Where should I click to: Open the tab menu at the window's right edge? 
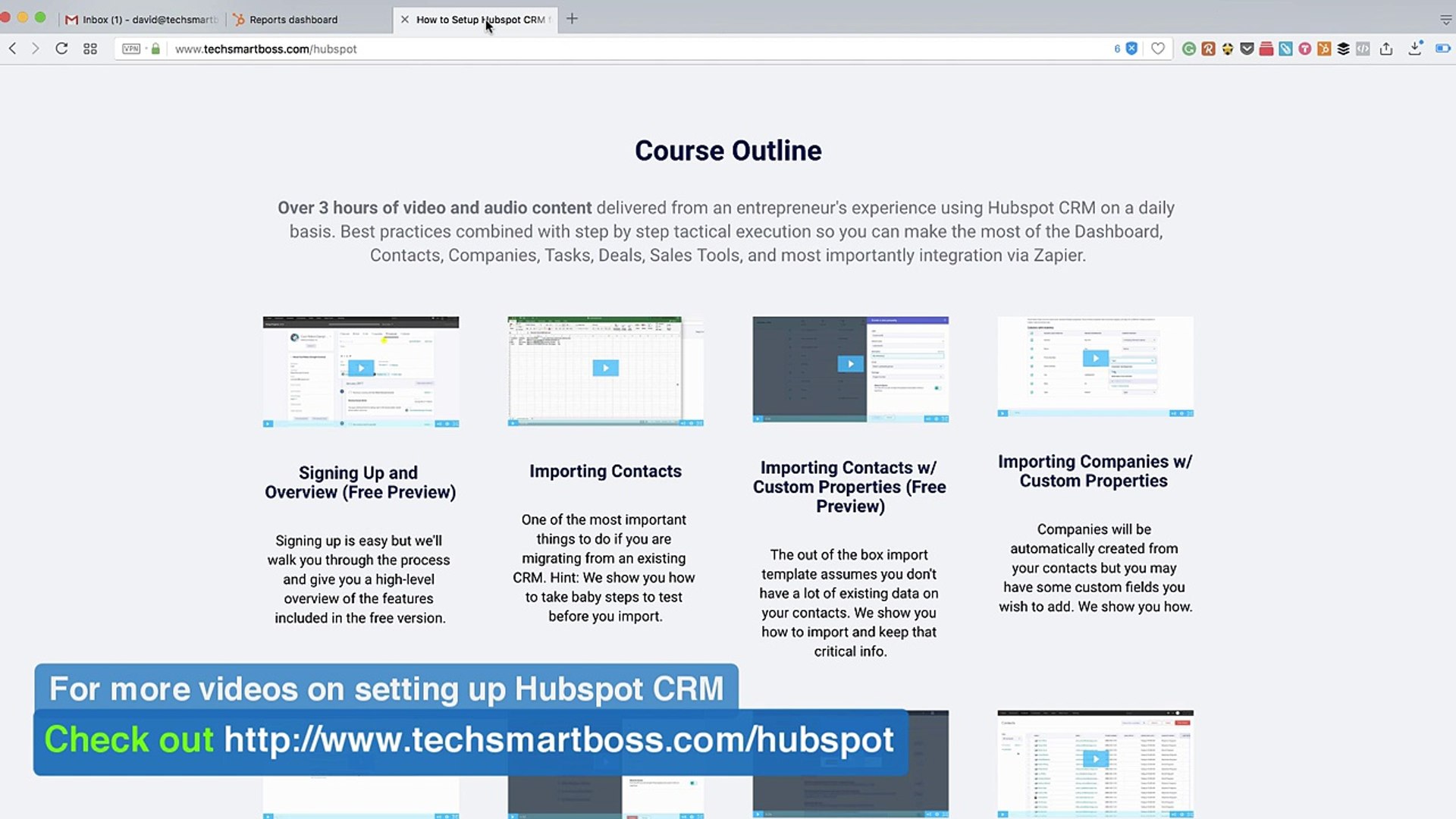pos(1445,20)
